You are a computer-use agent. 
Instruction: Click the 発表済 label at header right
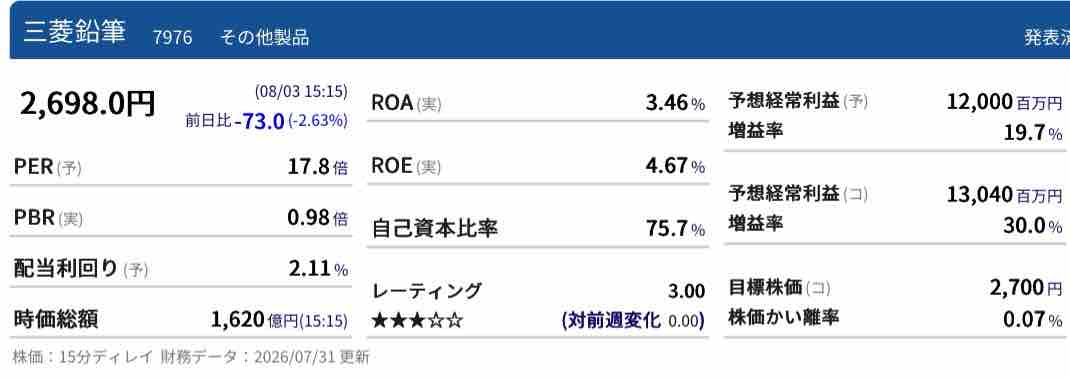coord(1047,38)
